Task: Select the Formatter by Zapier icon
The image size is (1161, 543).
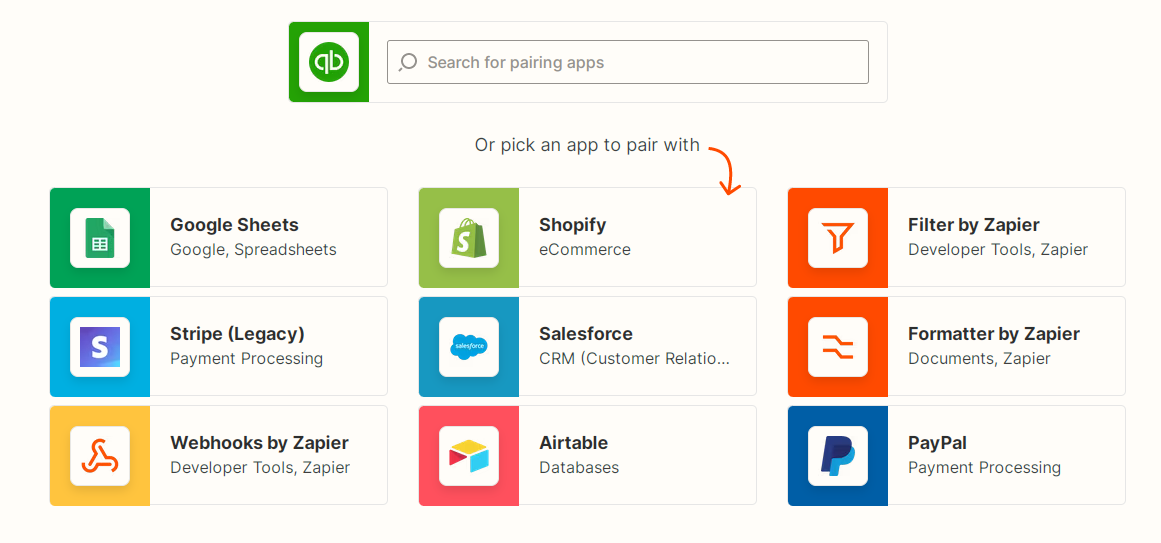Action: (837, 347)
